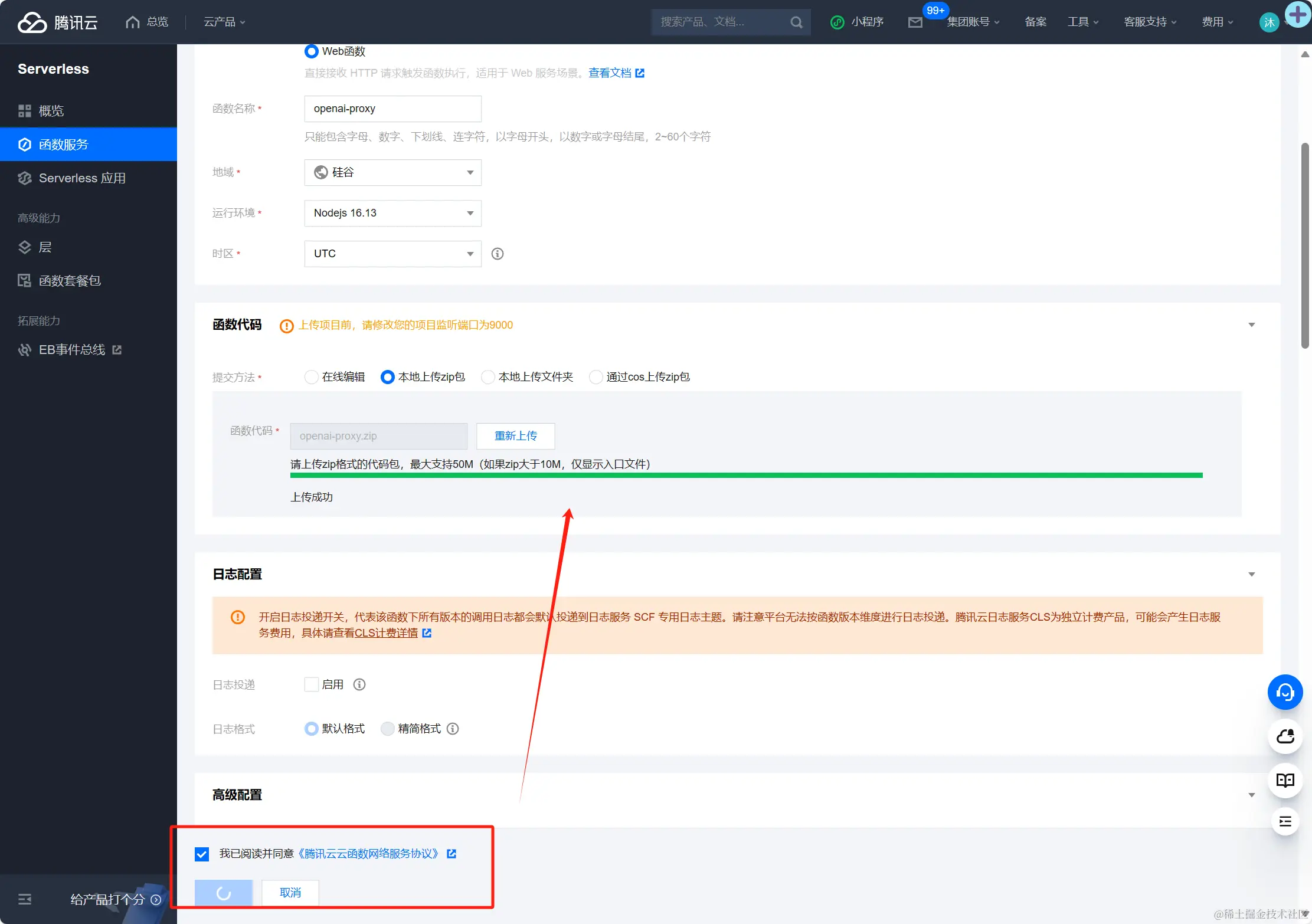This screenshot has height=924, width=1312.
Task: Click the product search input field
Action: (720, 22)
